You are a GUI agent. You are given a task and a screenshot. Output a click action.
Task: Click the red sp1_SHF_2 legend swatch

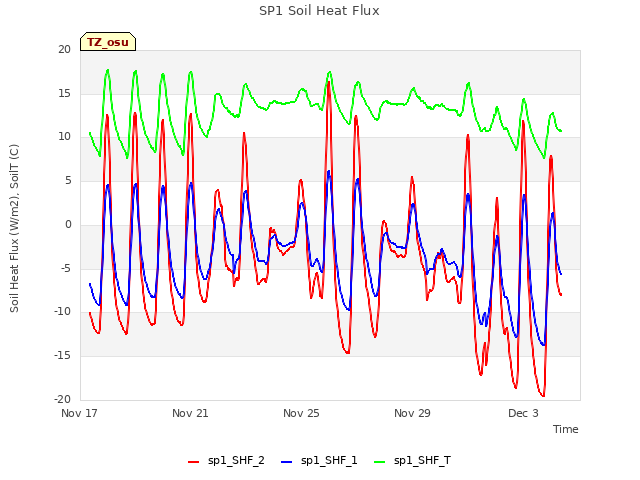193,462
